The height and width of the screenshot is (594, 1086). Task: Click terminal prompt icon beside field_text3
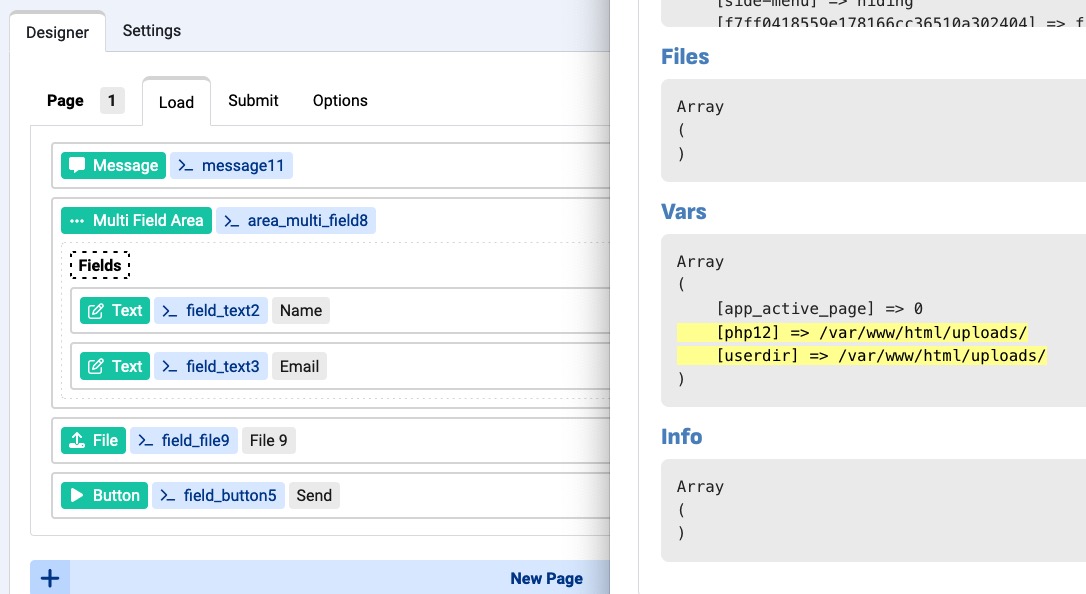(170, 366)
